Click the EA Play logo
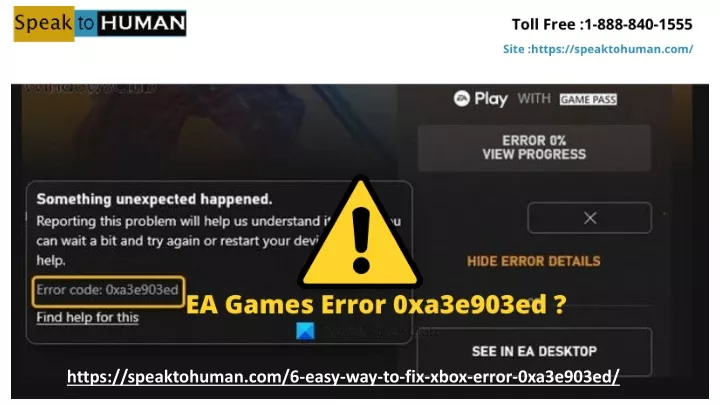This screenshot has height=405, width=720. [x=480, y=99]
